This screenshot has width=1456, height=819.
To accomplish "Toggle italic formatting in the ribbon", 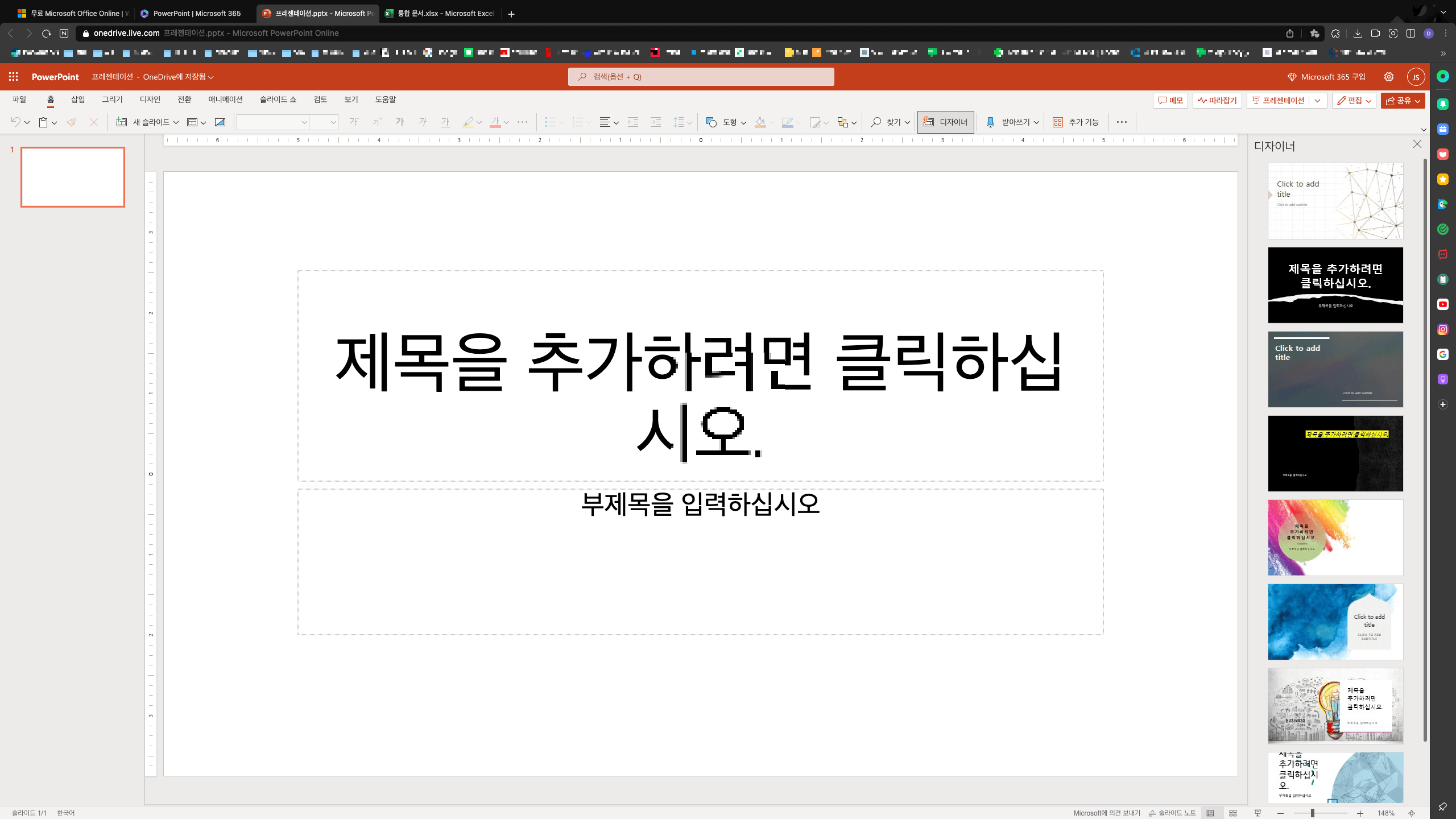I will click(424, 122).
